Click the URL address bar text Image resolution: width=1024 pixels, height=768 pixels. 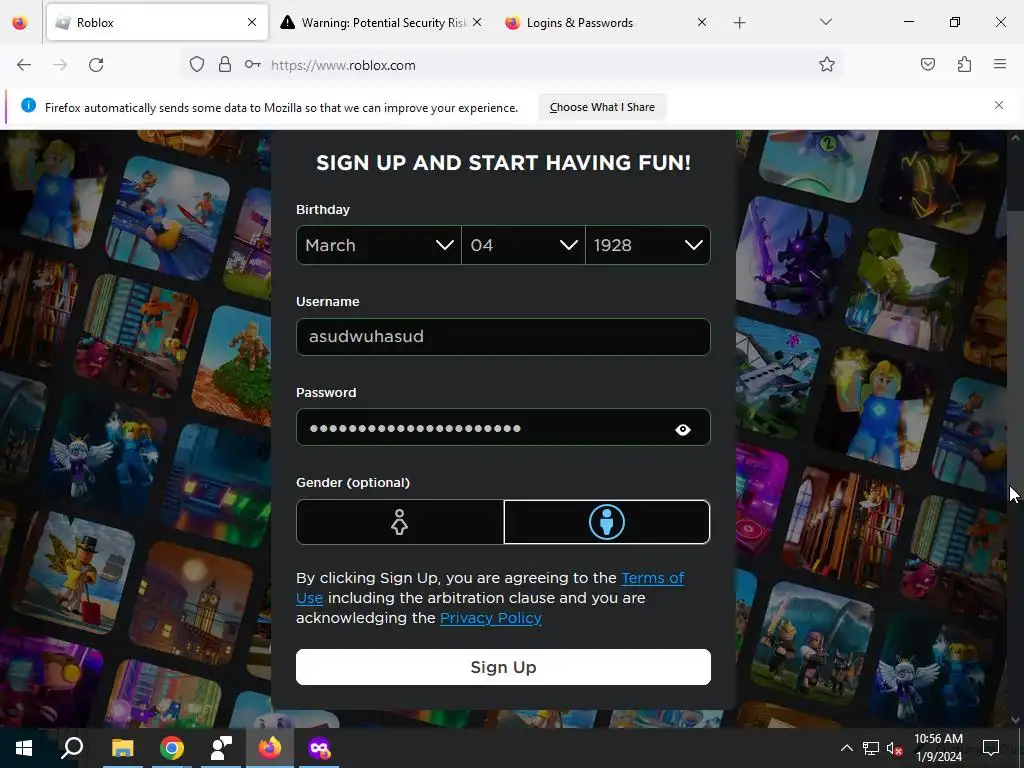(343, 65)
